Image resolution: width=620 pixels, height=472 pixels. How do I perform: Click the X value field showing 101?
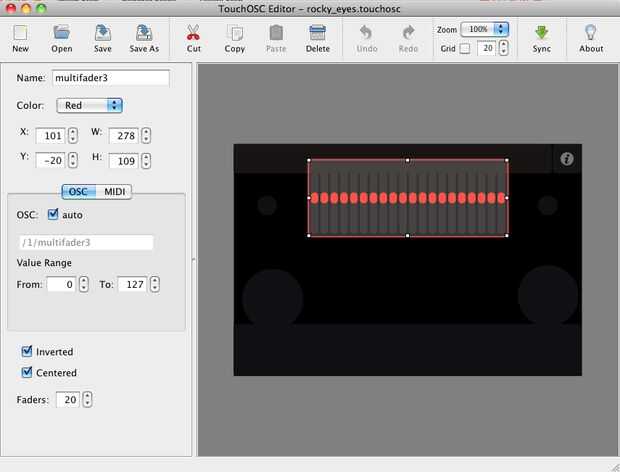tap(51, 136)
